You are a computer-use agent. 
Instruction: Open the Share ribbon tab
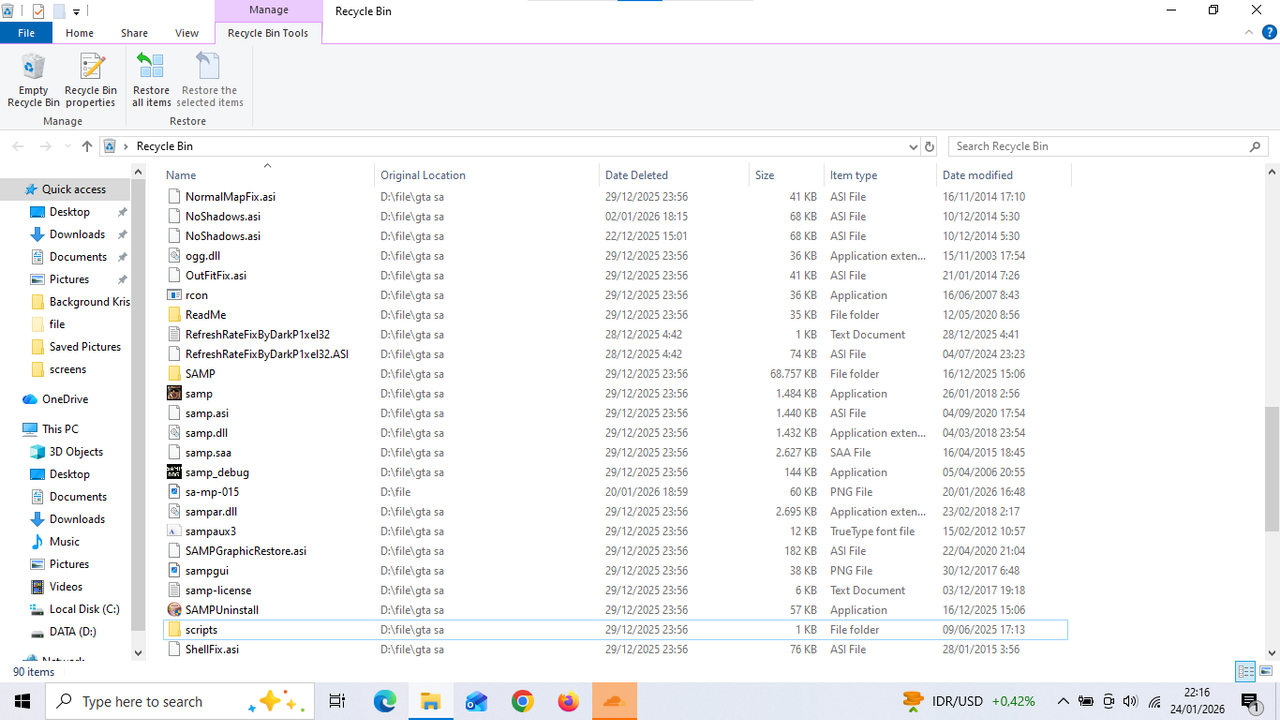click(134, 33)
